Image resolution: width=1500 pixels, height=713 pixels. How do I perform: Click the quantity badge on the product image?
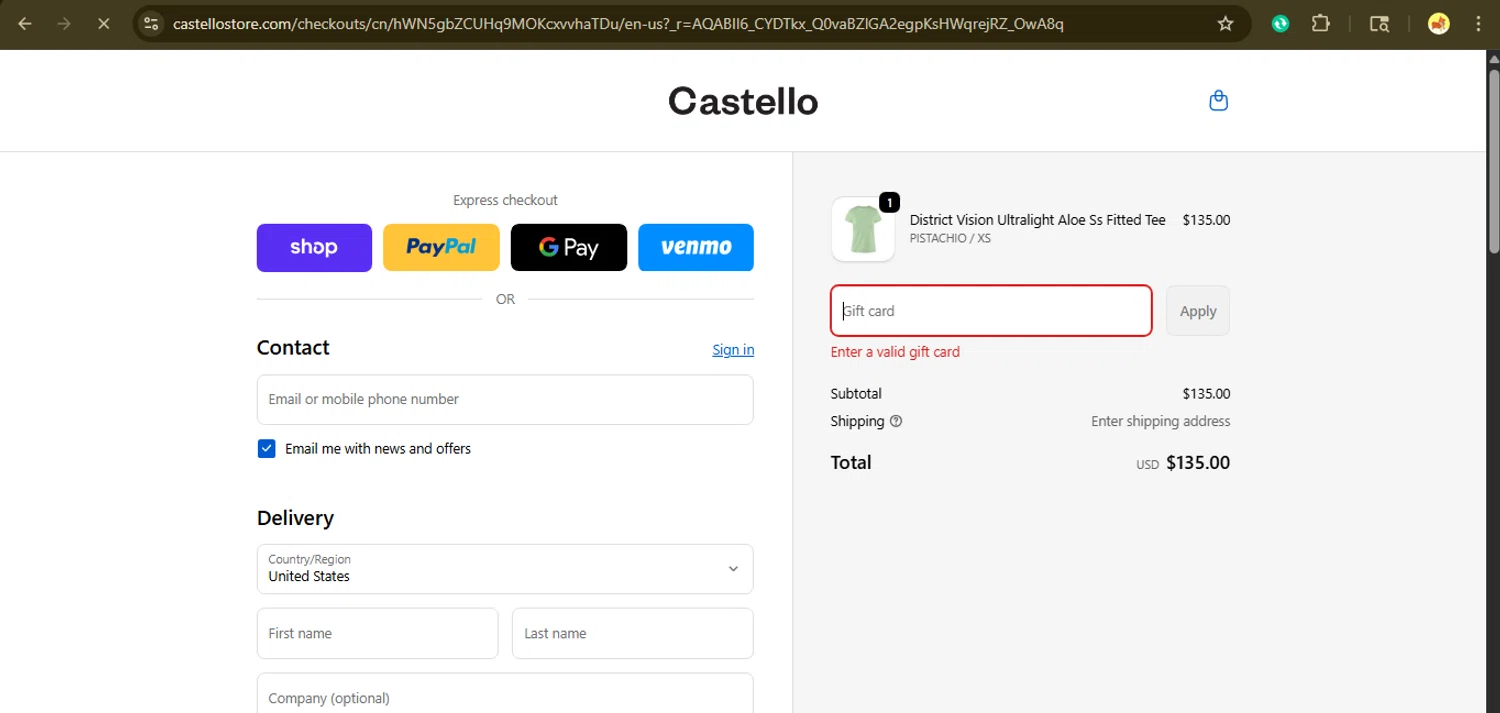[x=889, y=203]
